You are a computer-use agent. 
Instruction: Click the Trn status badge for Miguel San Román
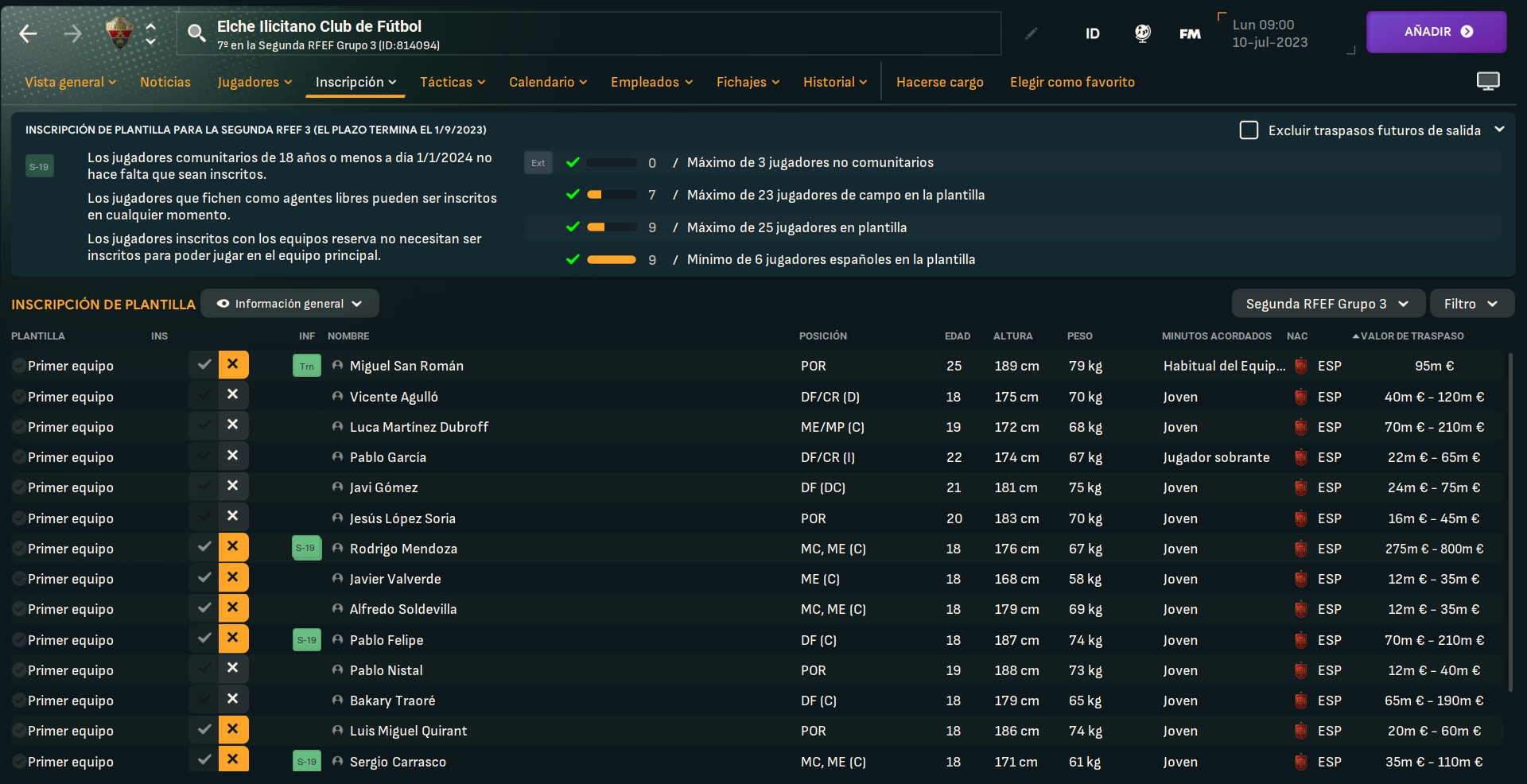306,366
